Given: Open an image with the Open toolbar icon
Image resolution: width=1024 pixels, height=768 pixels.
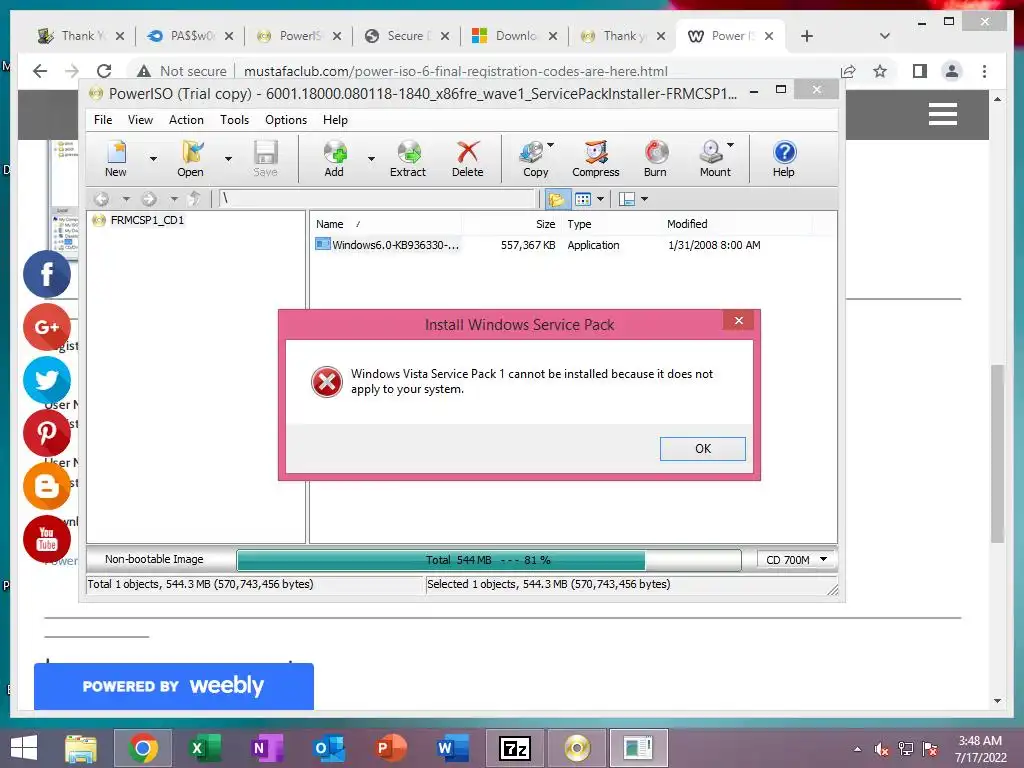Looking at the screenshot, I should click(190, 159).
